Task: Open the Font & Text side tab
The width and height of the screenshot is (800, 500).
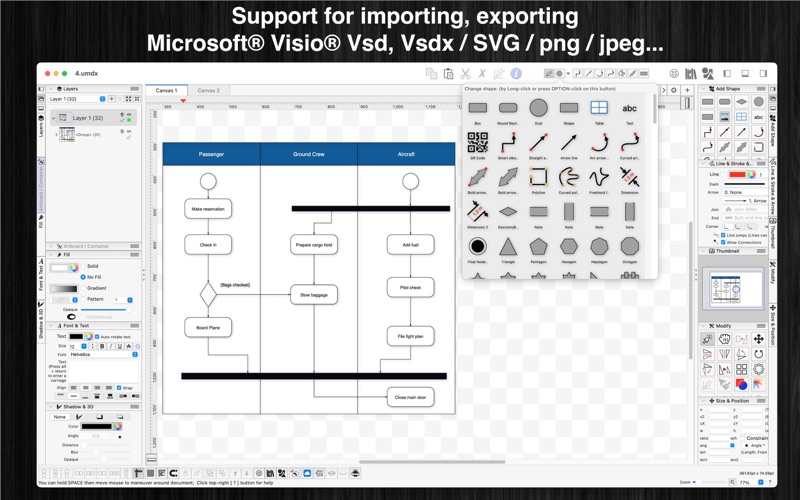Action: point(41,278)
